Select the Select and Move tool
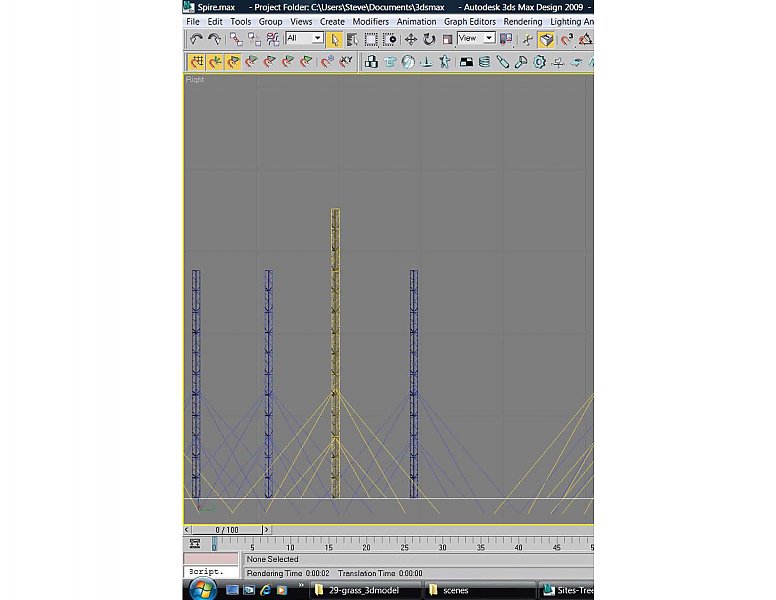This screenshot has height=600, width=776. pyautogui.click(x=411, y=40)
